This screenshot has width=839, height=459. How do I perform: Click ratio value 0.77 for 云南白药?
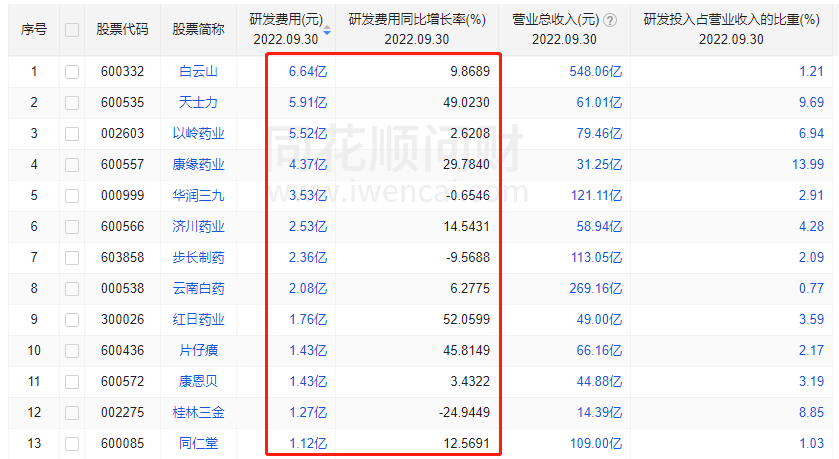[x=811, y=289]
